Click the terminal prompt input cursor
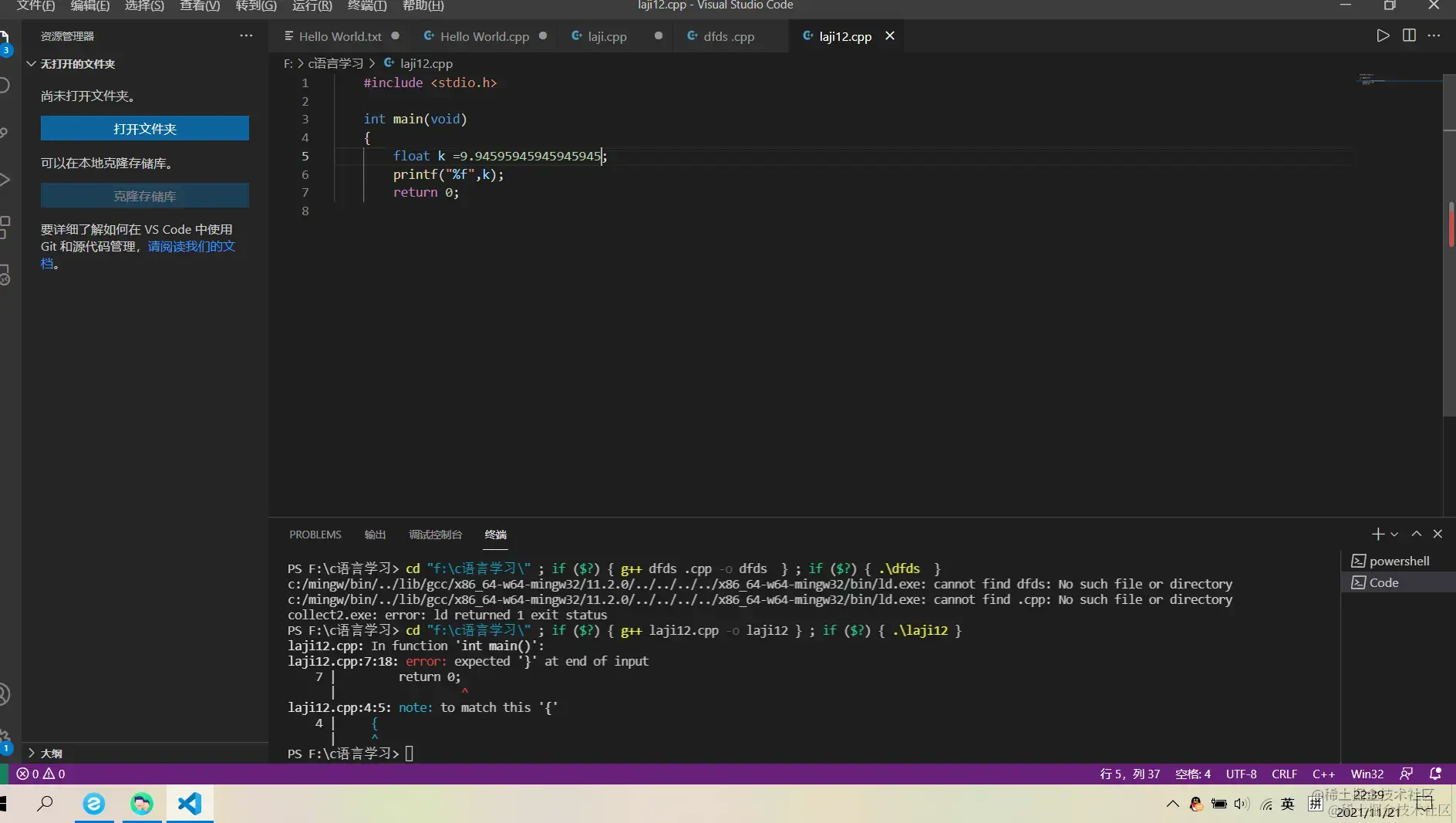This screenshot has width=1456, height=823. (410, 754)
